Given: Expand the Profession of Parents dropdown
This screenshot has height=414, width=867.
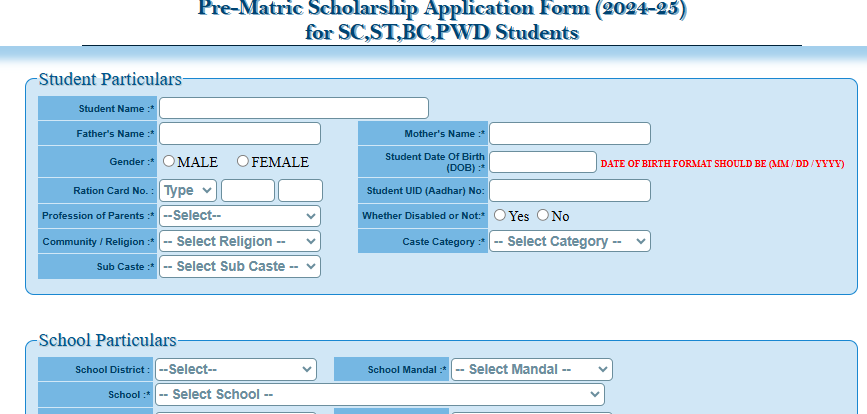Looking at the screenshot, I should (x=240, y=216).
